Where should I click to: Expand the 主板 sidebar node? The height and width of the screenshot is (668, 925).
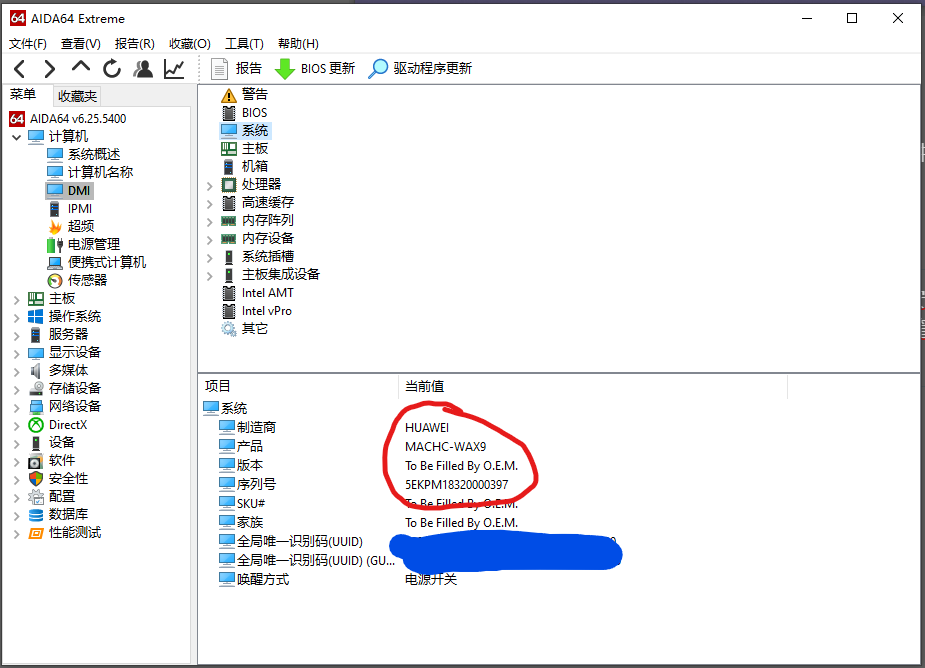pos(17,300)
